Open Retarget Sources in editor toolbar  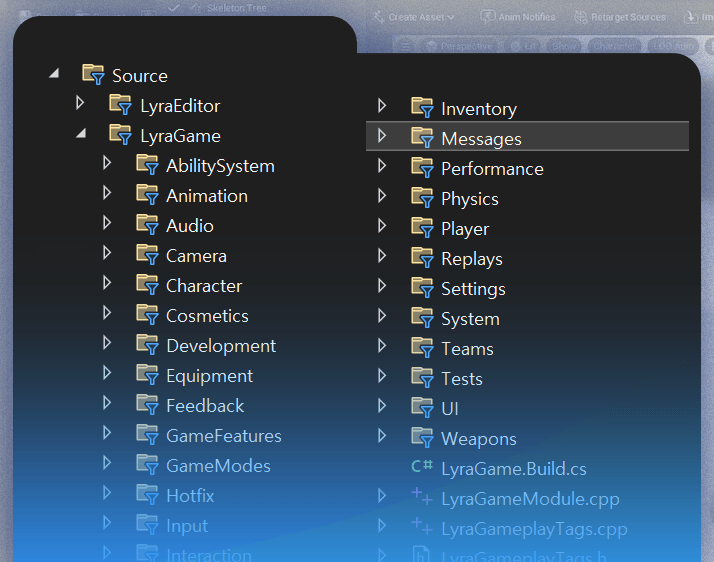click(620, 17)
